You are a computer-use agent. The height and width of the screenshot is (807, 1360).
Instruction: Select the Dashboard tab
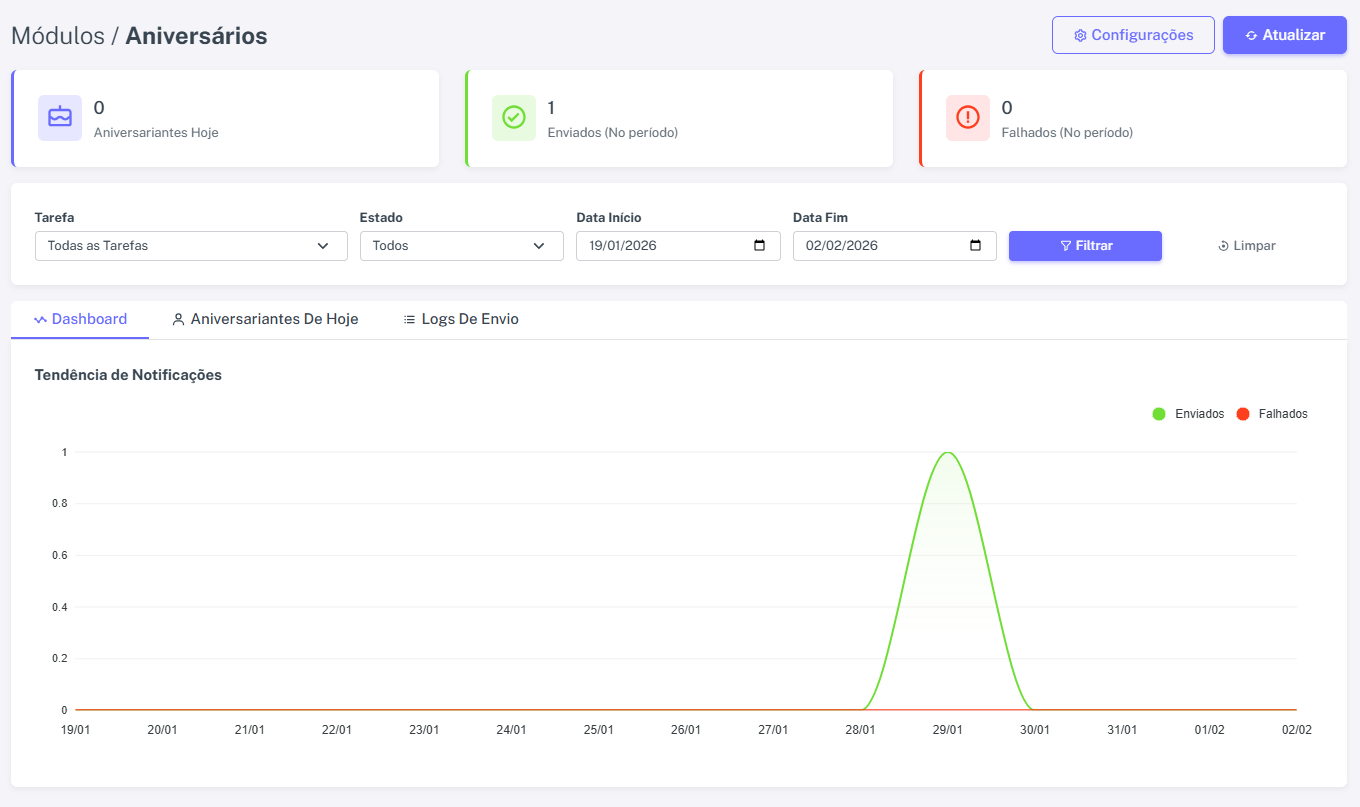pos(81,319)
